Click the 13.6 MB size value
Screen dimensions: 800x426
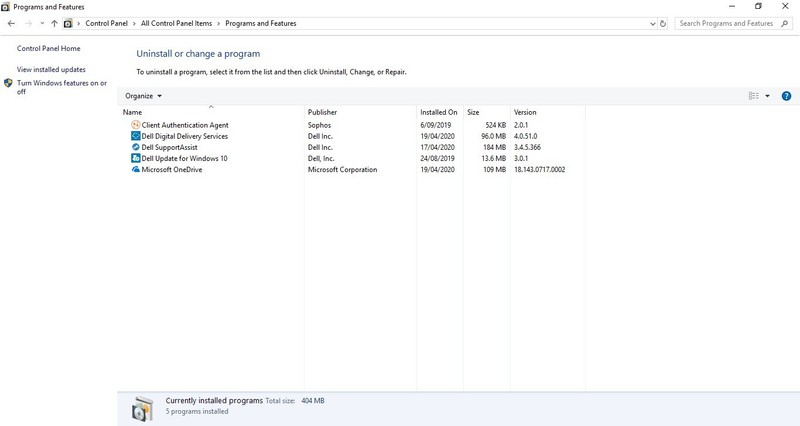493,158
